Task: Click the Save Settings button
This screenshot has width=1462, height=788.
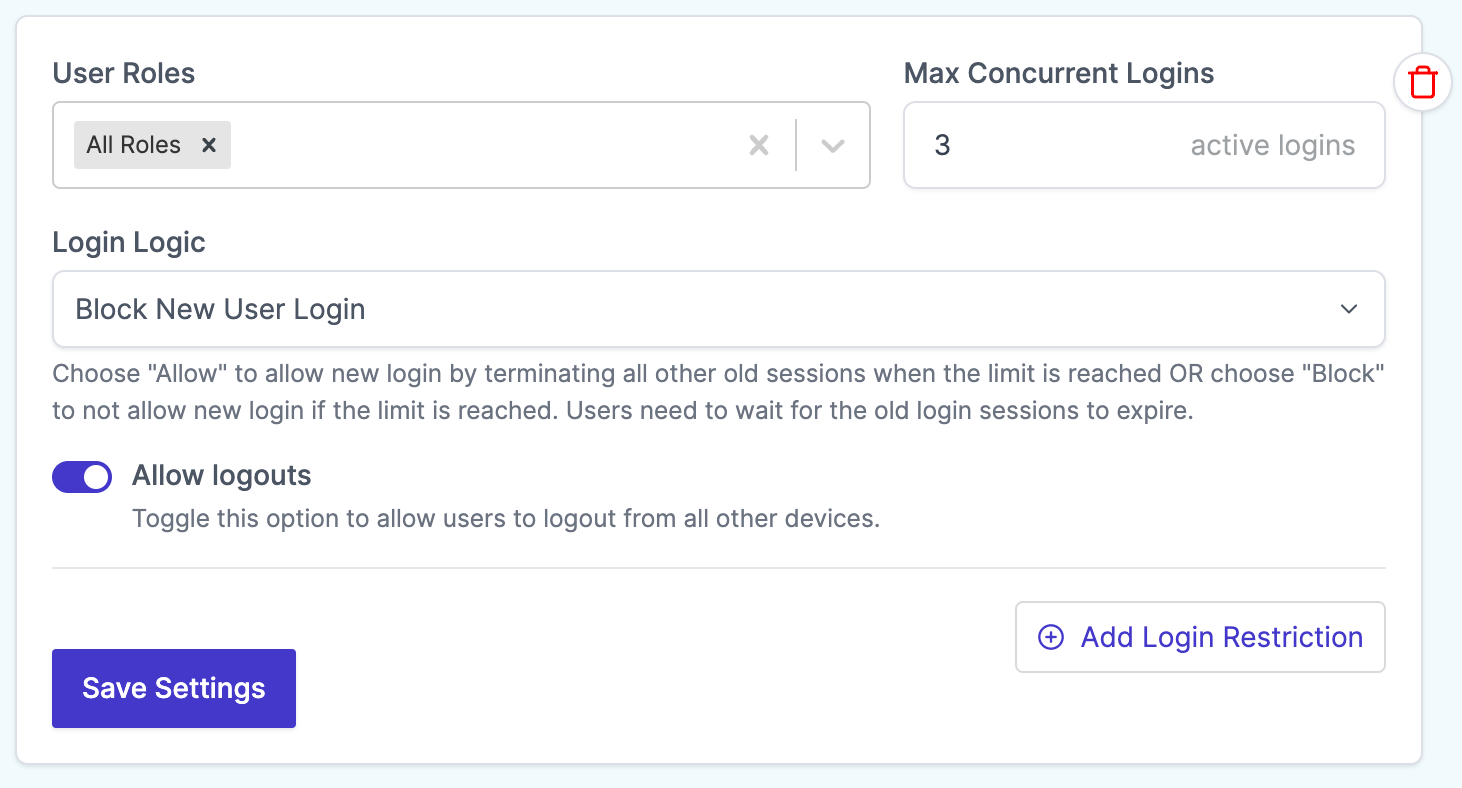Action: tap(173, 688)
